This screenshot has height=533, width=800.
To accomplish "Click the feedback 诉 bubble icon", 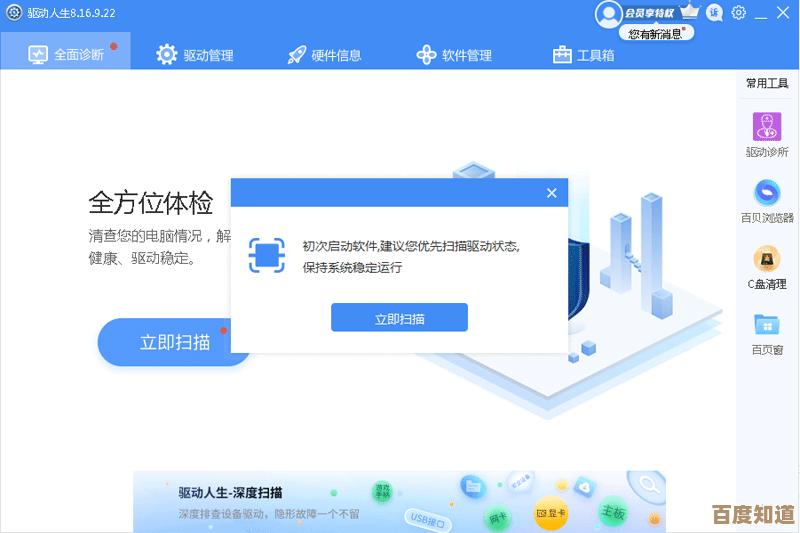I will coord(714,13).
